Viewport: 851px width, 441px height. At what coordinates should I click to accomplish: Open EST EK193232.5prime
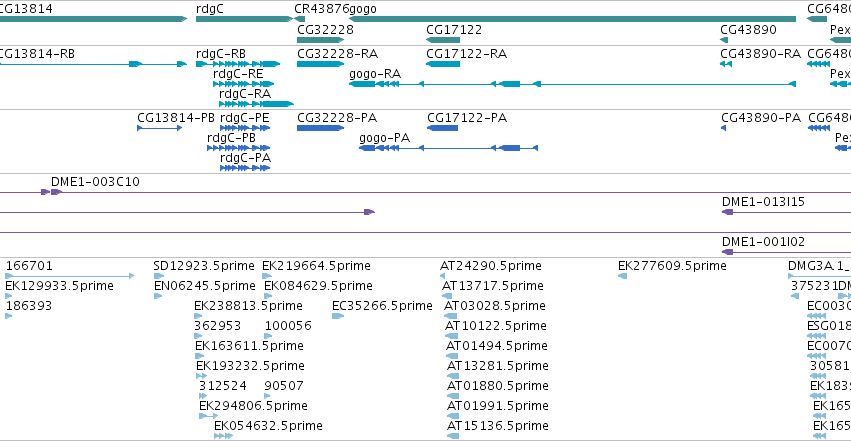250,366
